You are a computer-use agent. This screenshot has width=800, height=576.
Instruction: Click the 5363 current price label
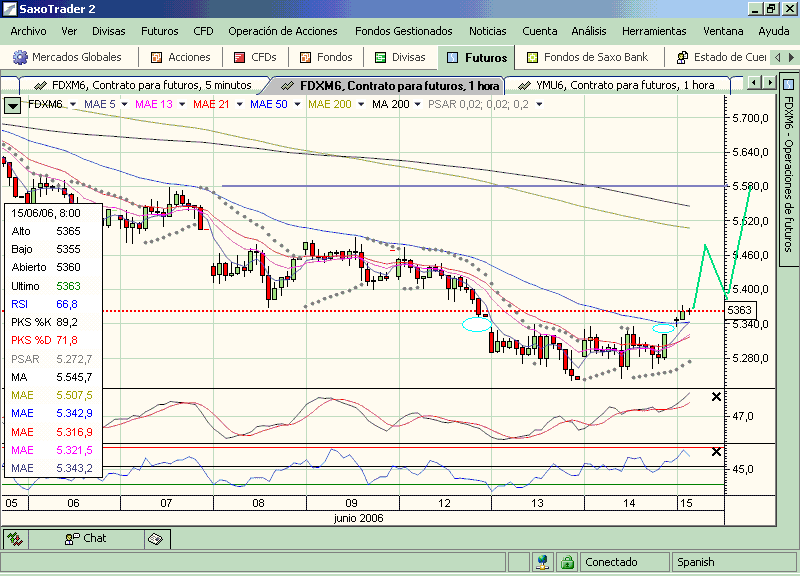tap(739, 310)
